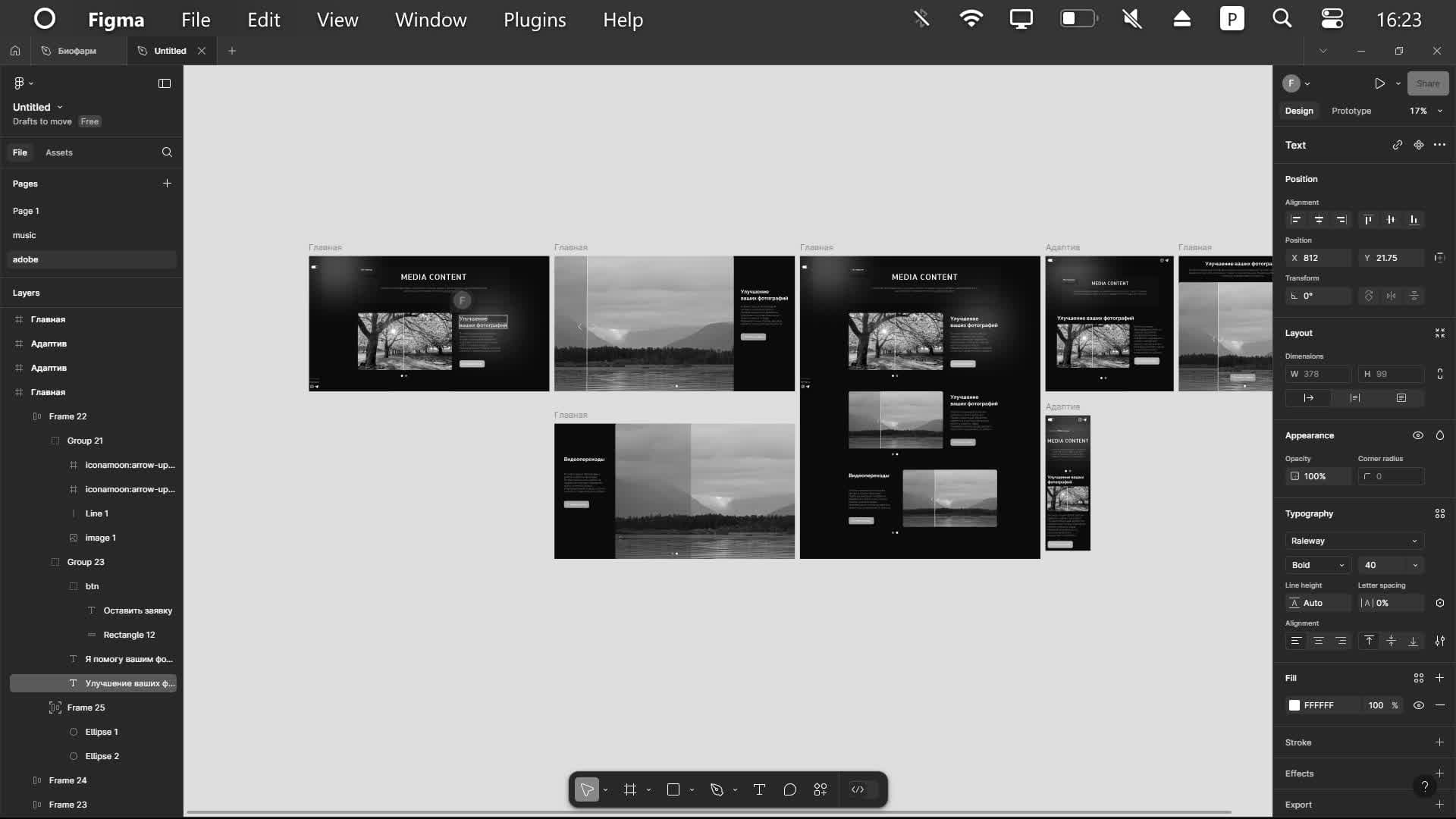Click the X position field 812
The width and height of the screenshot is (1456, 819).
pos(1318,258)
